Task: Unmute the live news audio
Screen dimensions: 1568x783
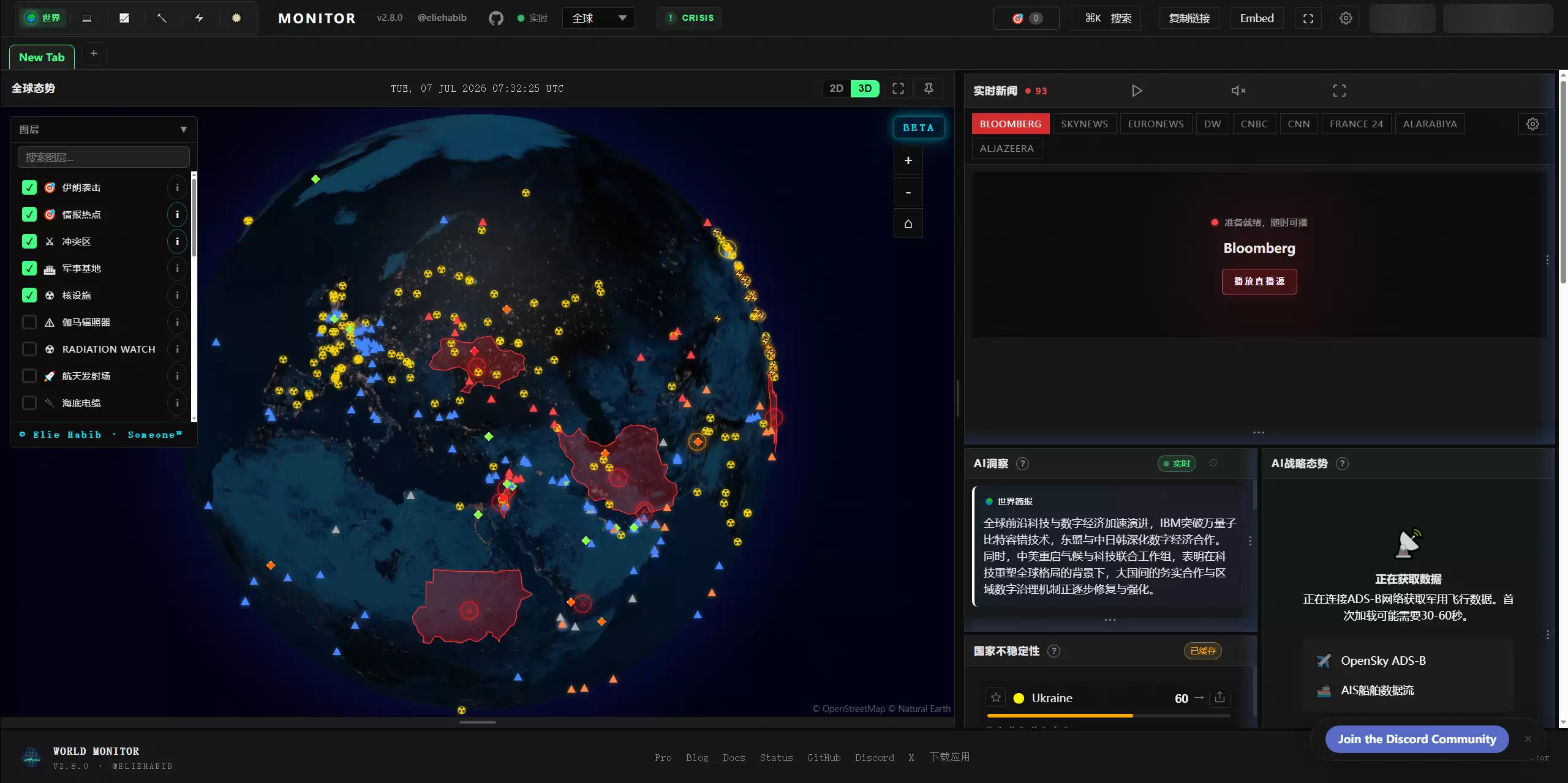Action: click(1238, 91)
